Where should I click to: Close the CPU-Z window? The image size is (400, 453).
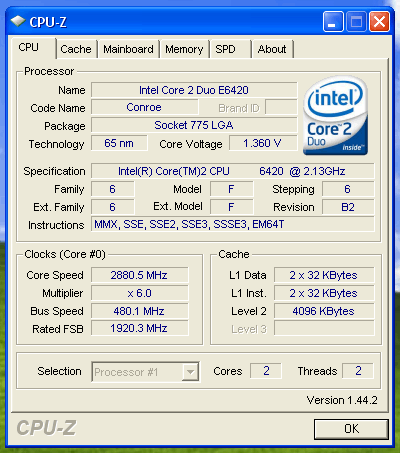(x=379, y=22)
